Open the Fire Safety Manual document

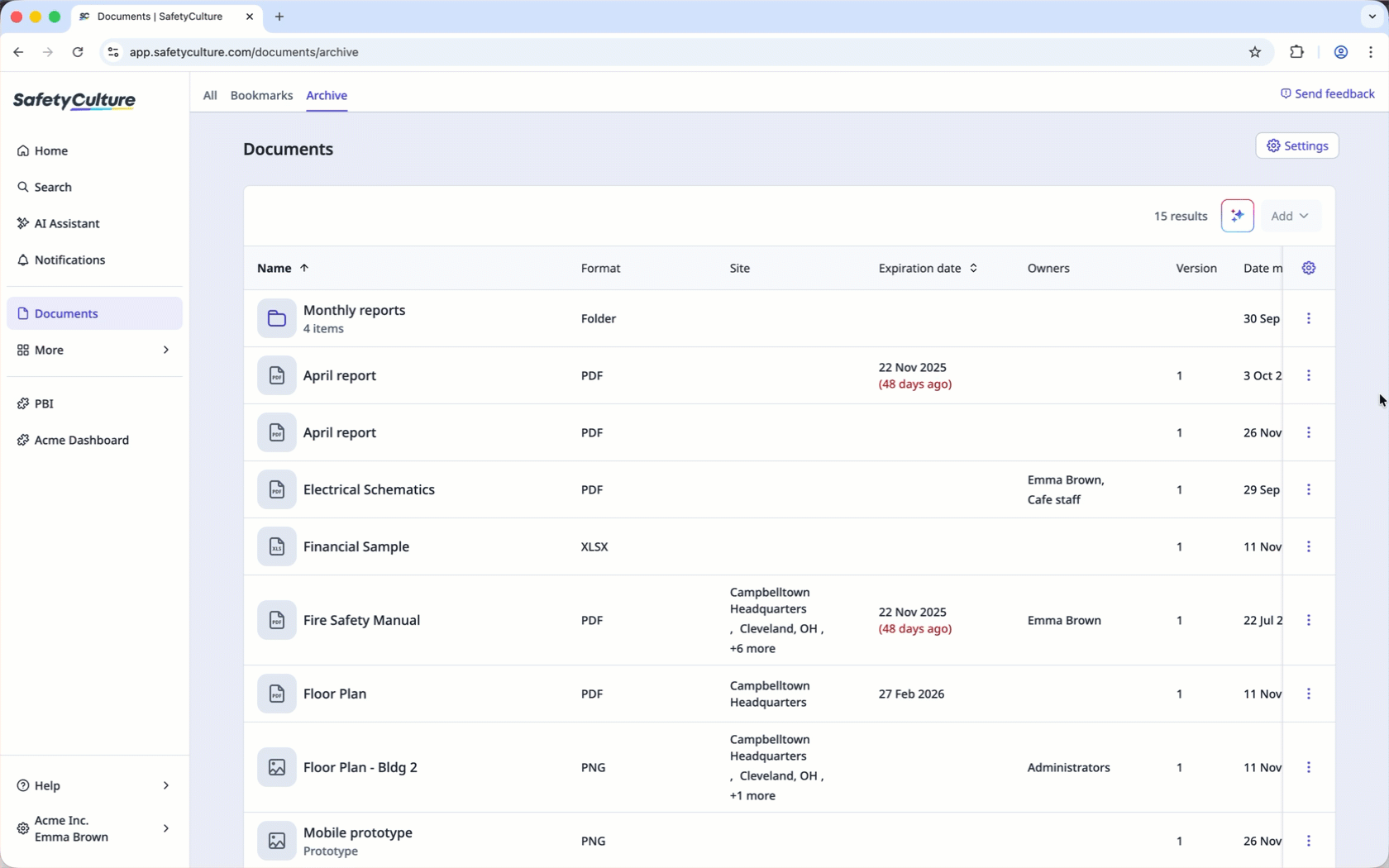(x=361, y=620)
